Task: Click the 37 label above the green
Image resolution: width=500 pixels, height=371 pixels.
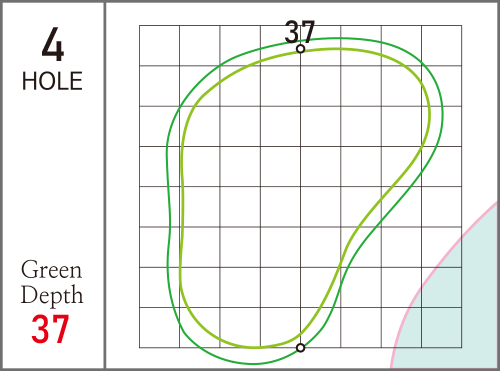Action: [300, 32]
